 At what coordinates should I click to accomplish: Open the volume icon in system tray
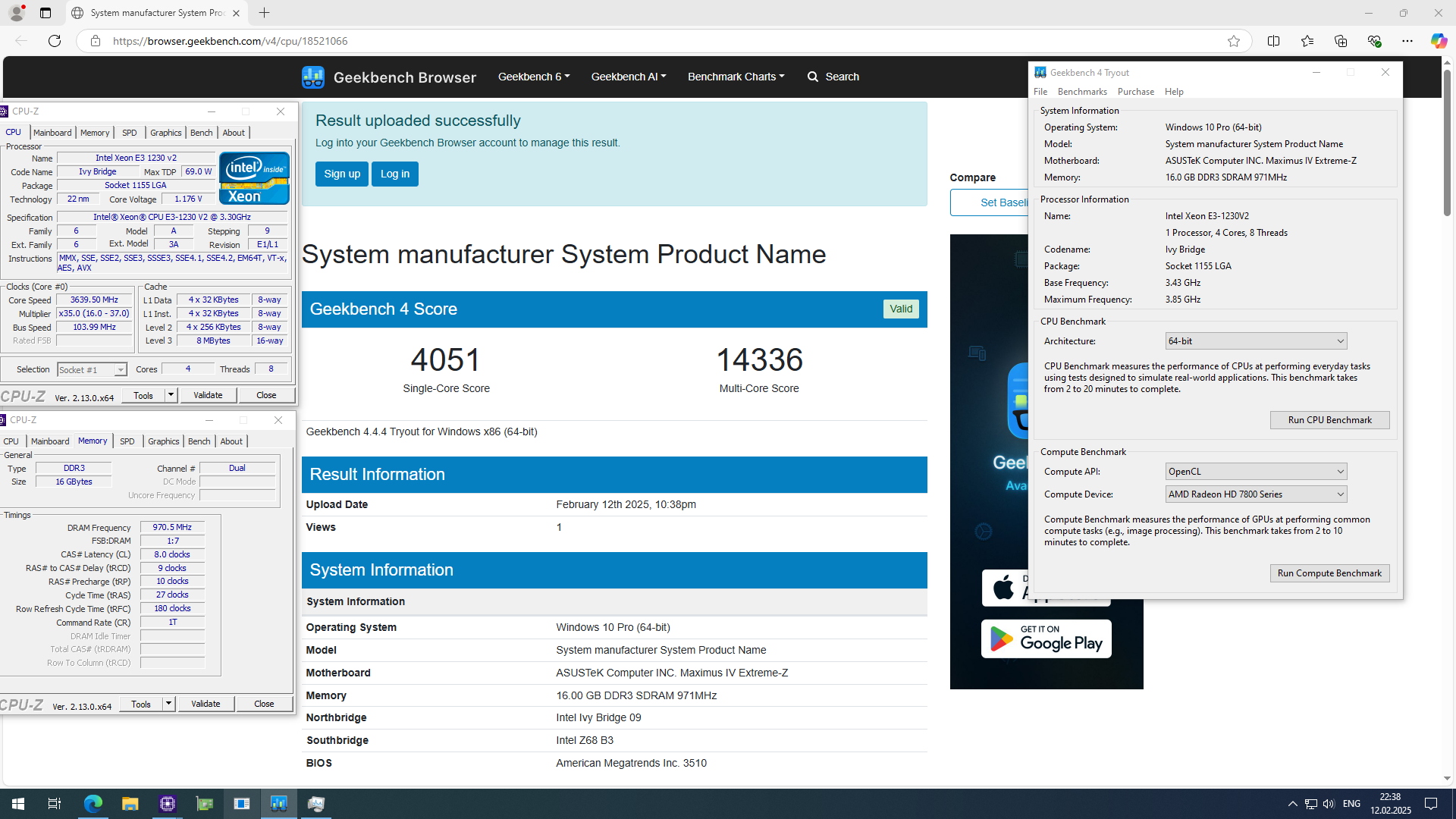(x=1329, y=804)
